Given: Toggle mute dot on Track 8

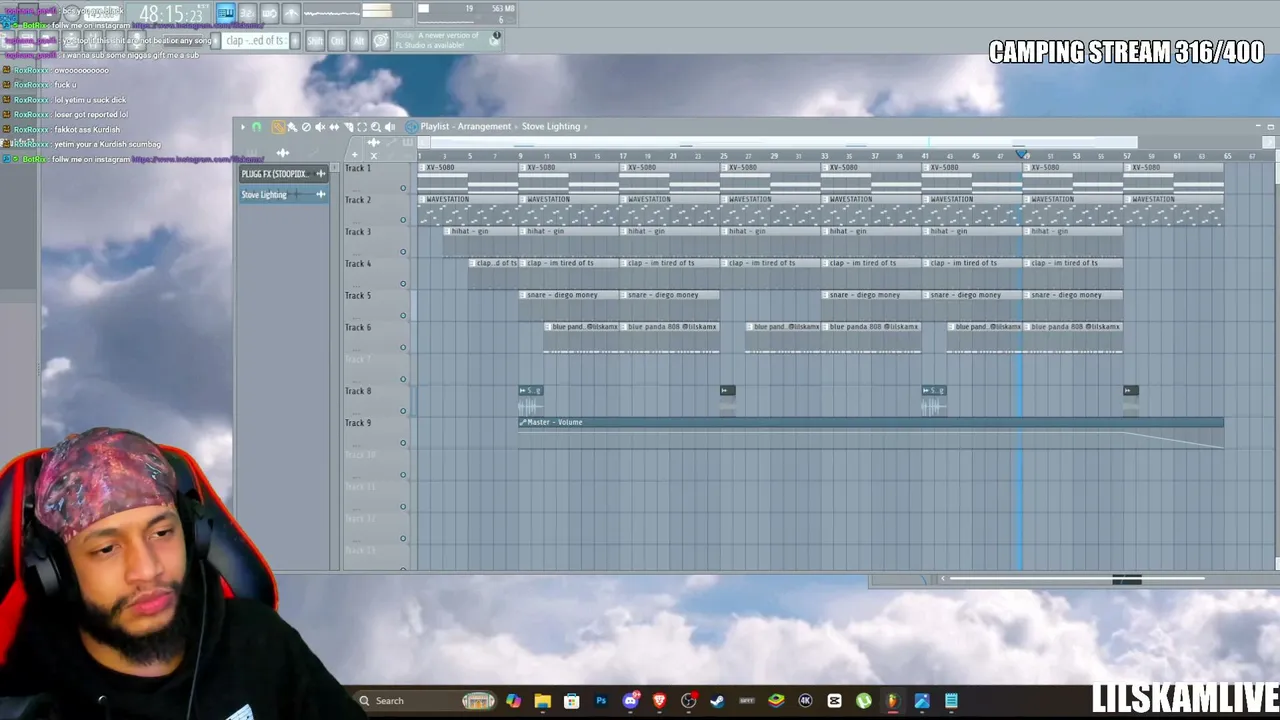Looking at the screenshot, I should (403, 411).
